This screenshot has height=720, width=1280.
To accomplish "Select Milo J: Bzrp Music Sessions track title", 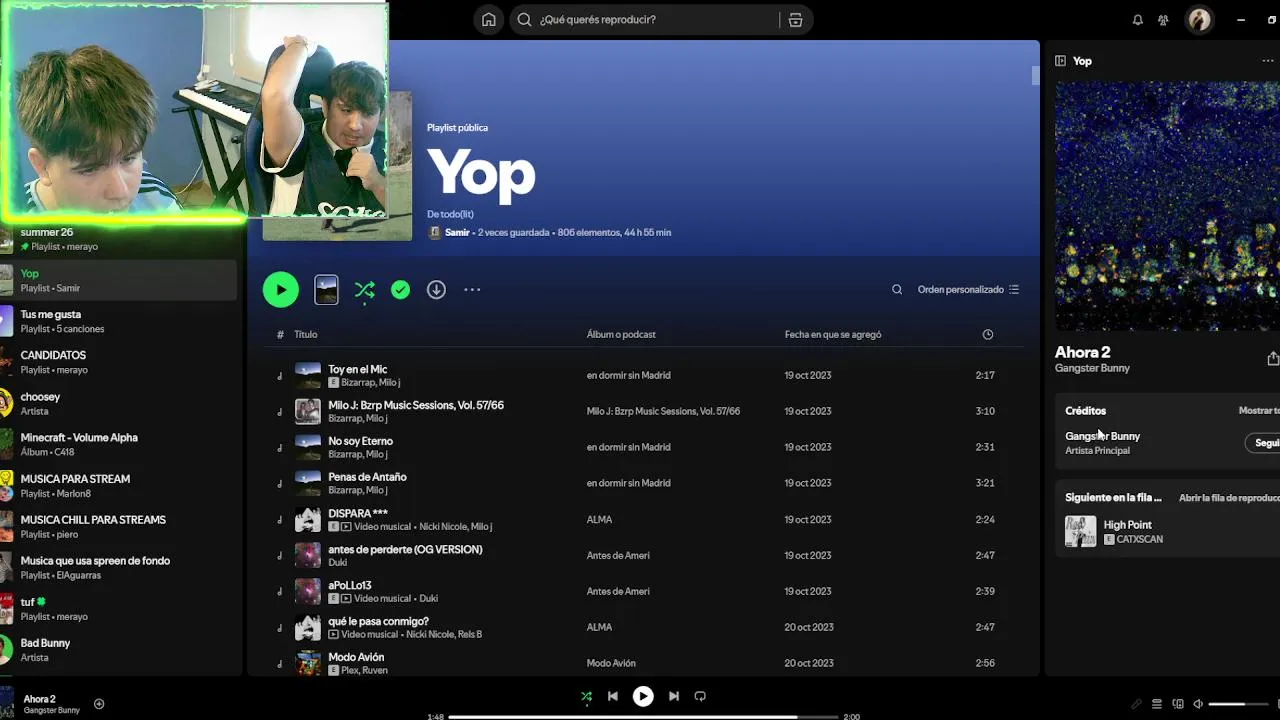I will 416,405.
